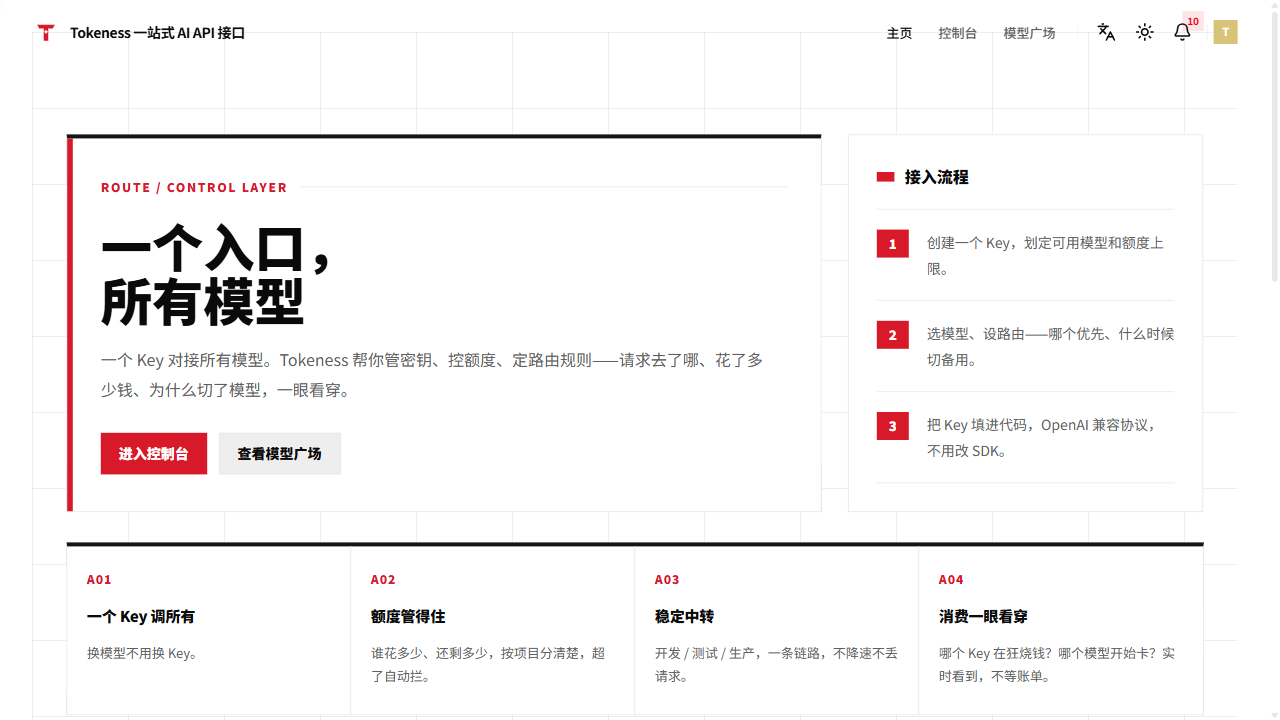Click the 消费一眼看穿 card title

click(984, 617)
